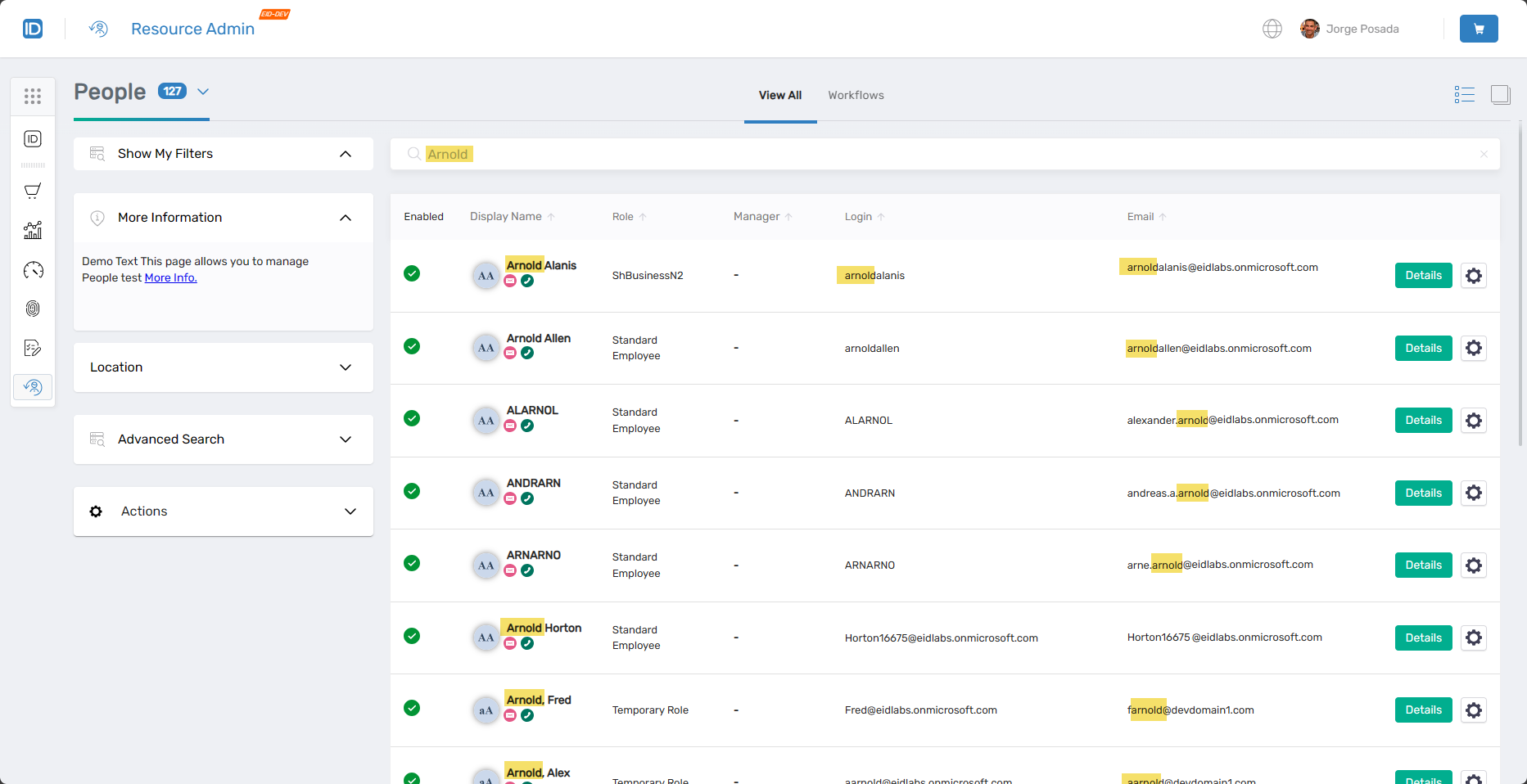Click the shopping cart button in header
Screen dimensions: 1527x784
tap(1478, 29)
